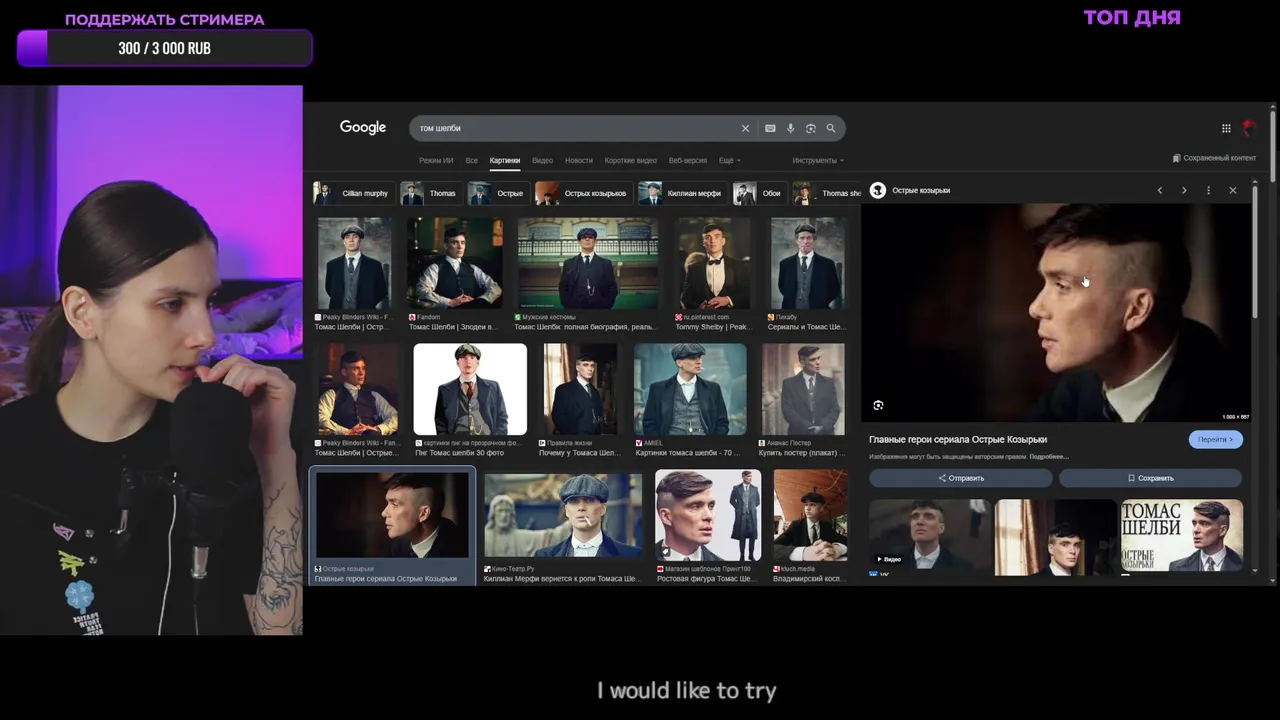Switch to the Веб-версия tab

pyautogui.click(x=687, y=160)
